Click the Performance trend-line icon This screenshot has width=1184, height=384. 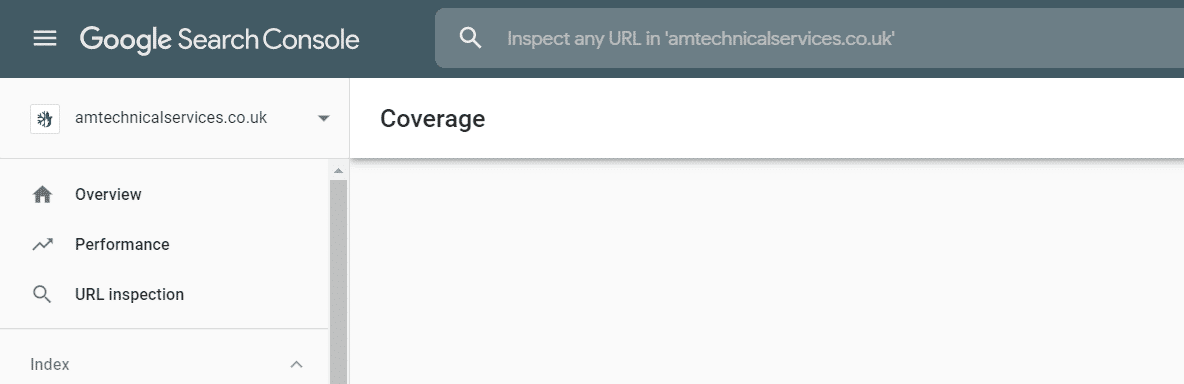tap(42, 244)
